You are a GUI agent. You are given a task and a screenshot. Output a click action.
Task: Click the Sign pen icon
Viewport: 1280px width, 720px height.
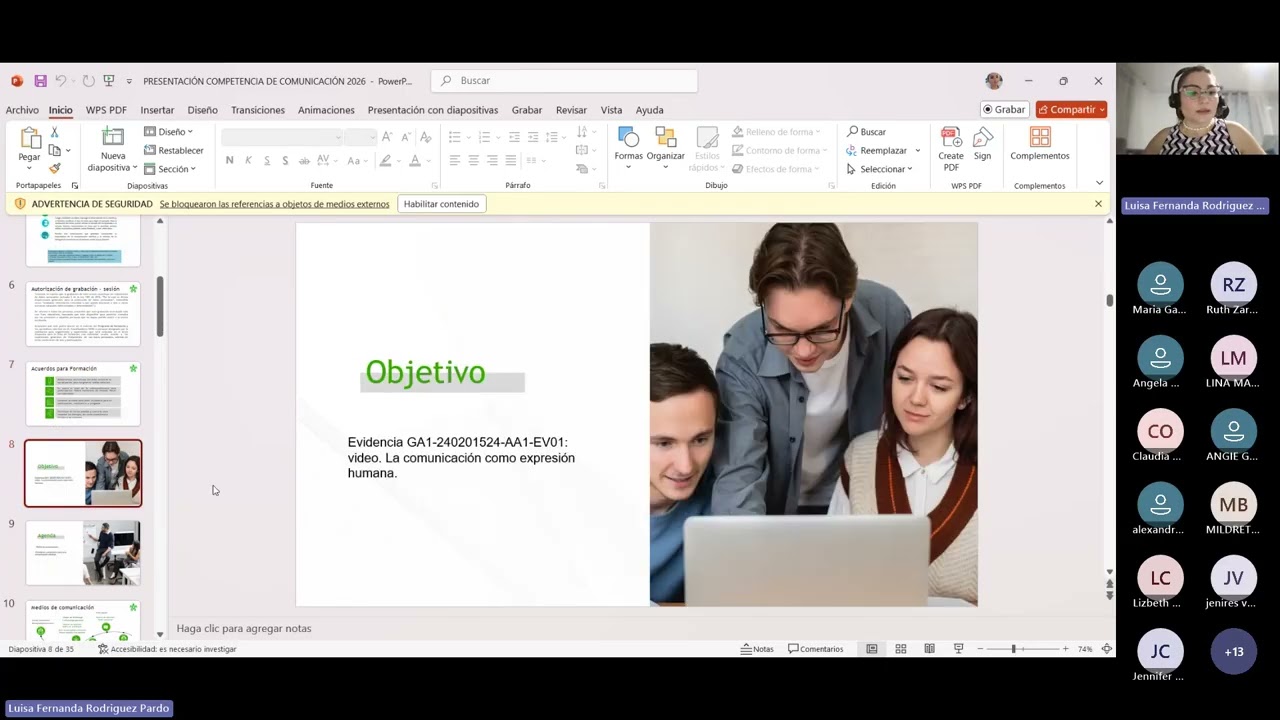pos(983,143)
